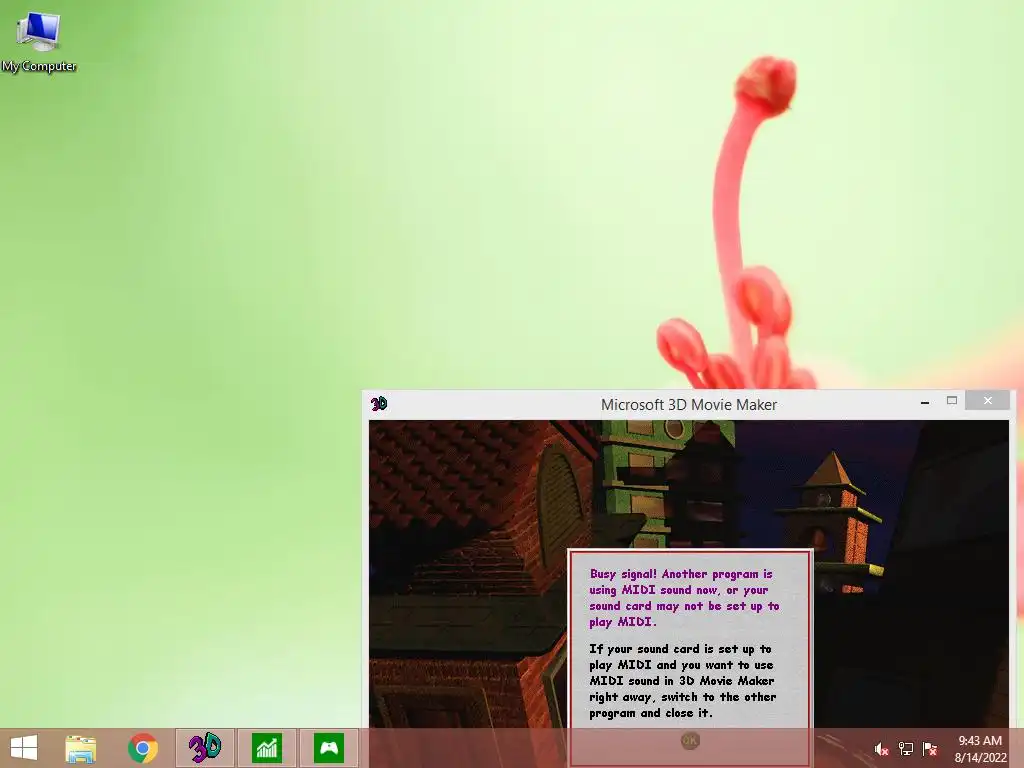Viewport: 1024px width, 768px height.
Task: Click the 3D icon in window title bar
Action: [x=379, y=404]
